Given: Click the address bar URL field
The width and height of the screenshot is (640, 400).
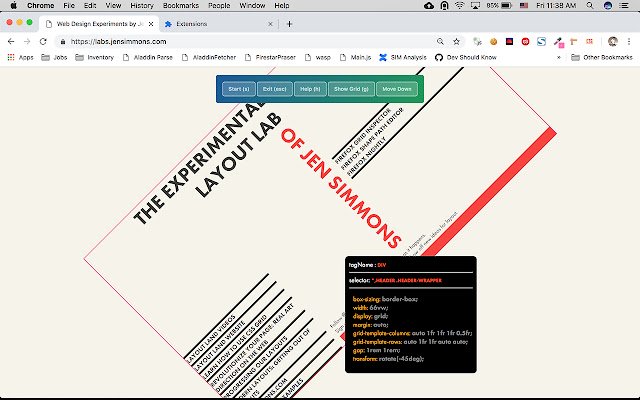Looking at the screenshot, I should pyautogui.click(x=250, y=41).
